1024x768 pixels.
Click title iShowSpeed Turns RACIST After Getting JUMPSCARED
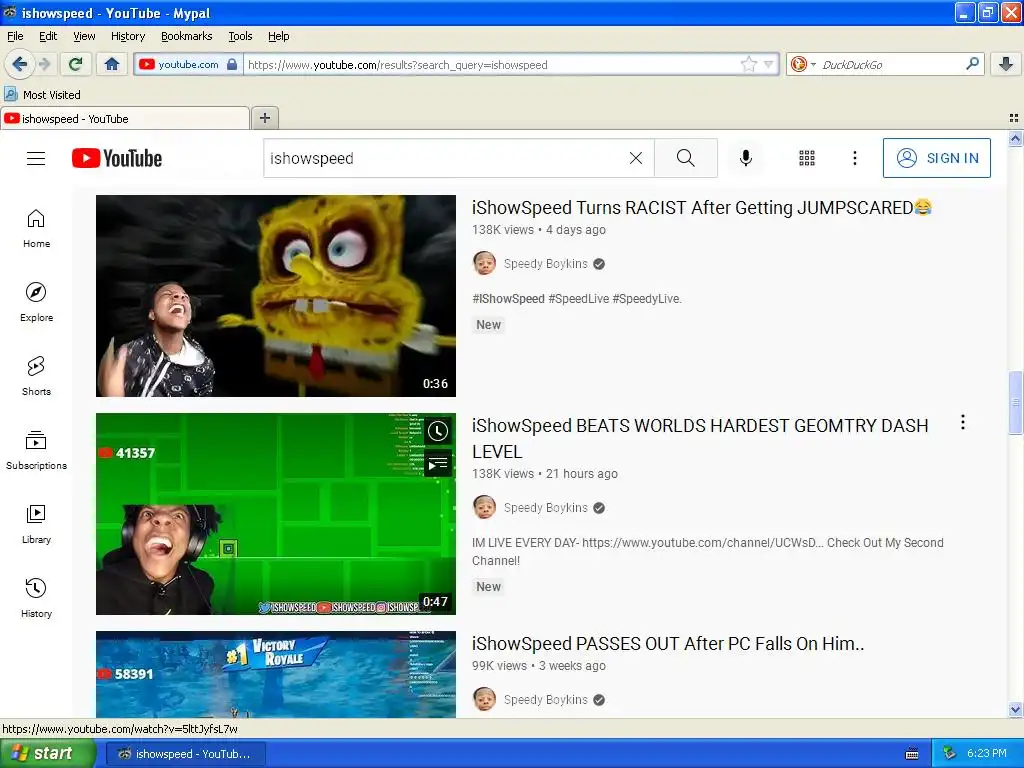click(x=702, y=208)
